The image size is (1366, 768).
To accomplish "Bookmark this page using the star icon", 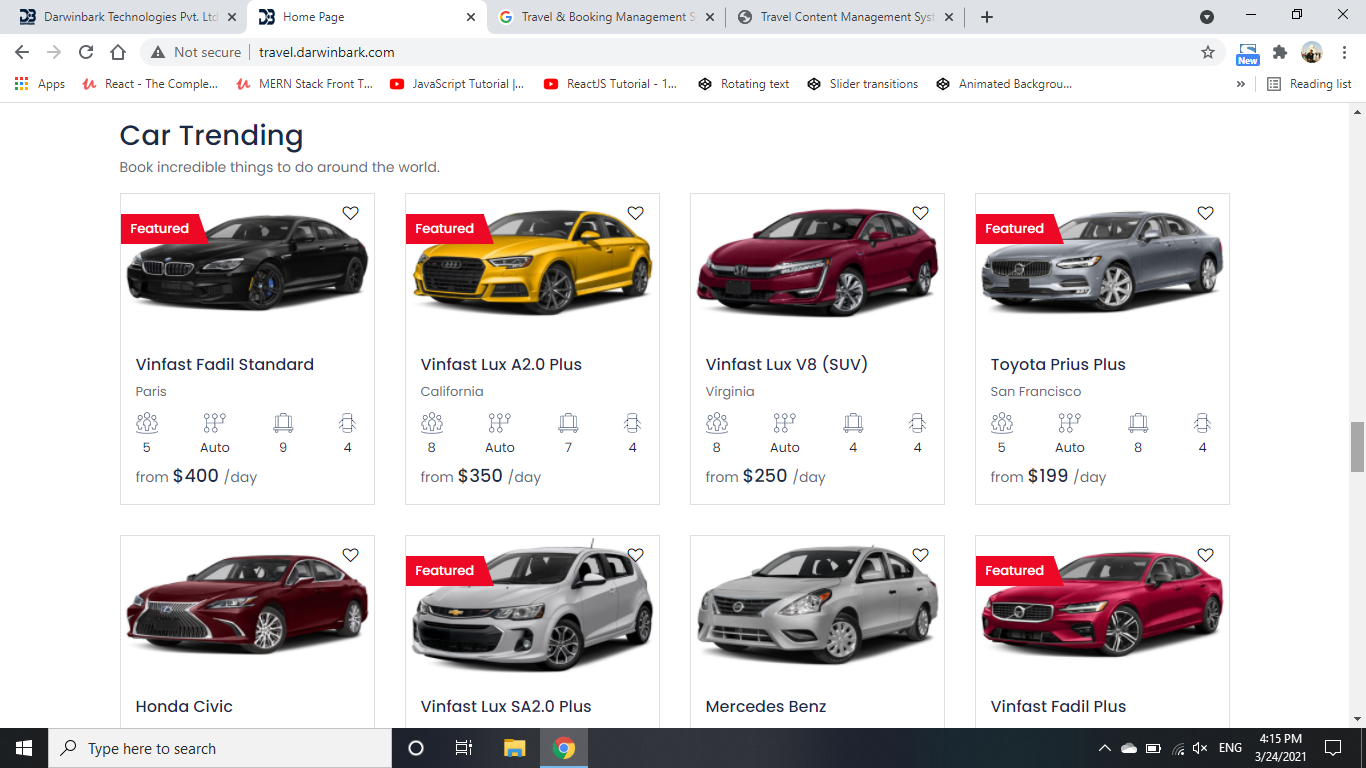I will [1208, 52].
